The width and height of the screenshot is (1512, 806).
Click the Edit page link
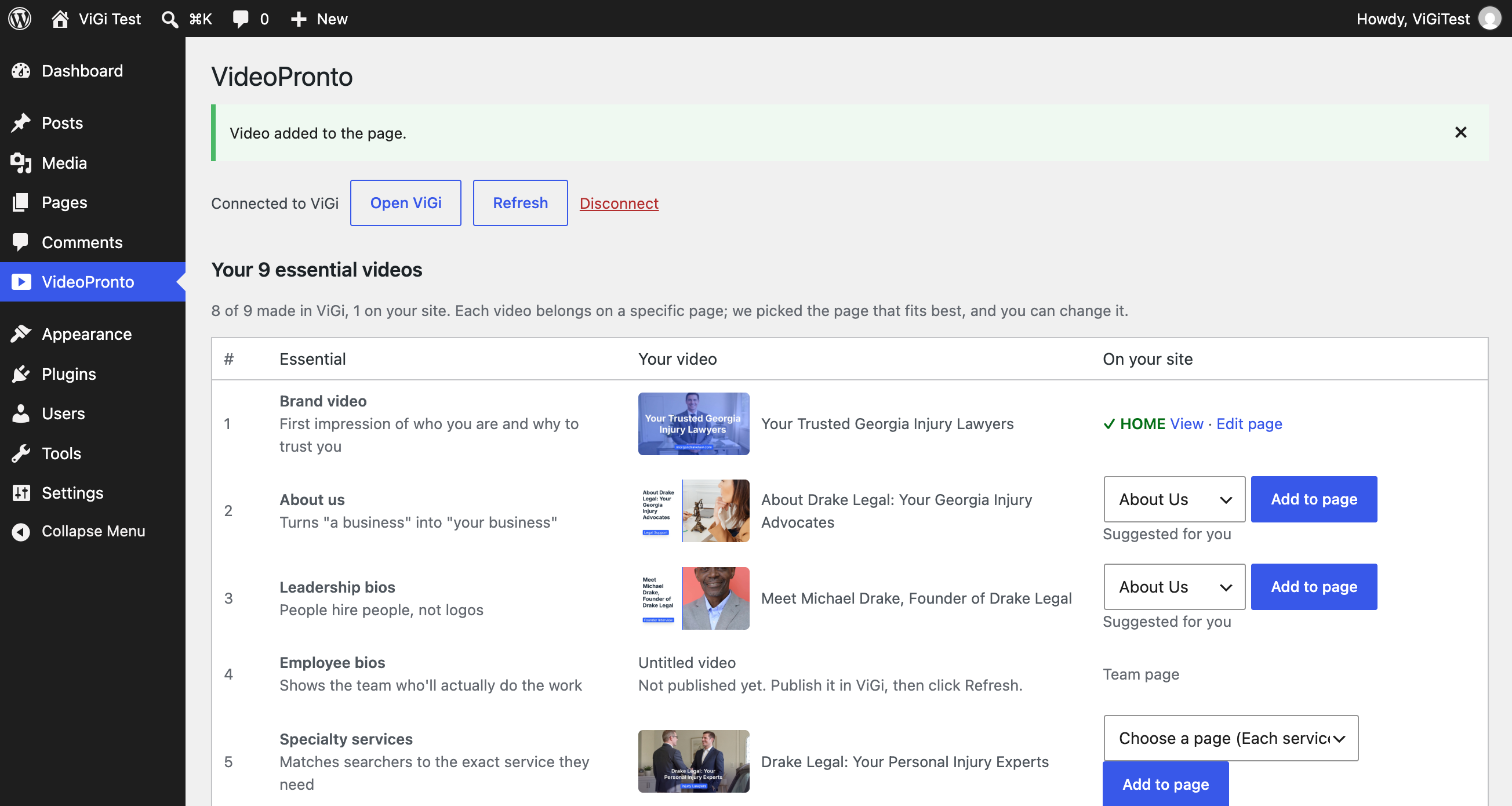click(1249, 424)
